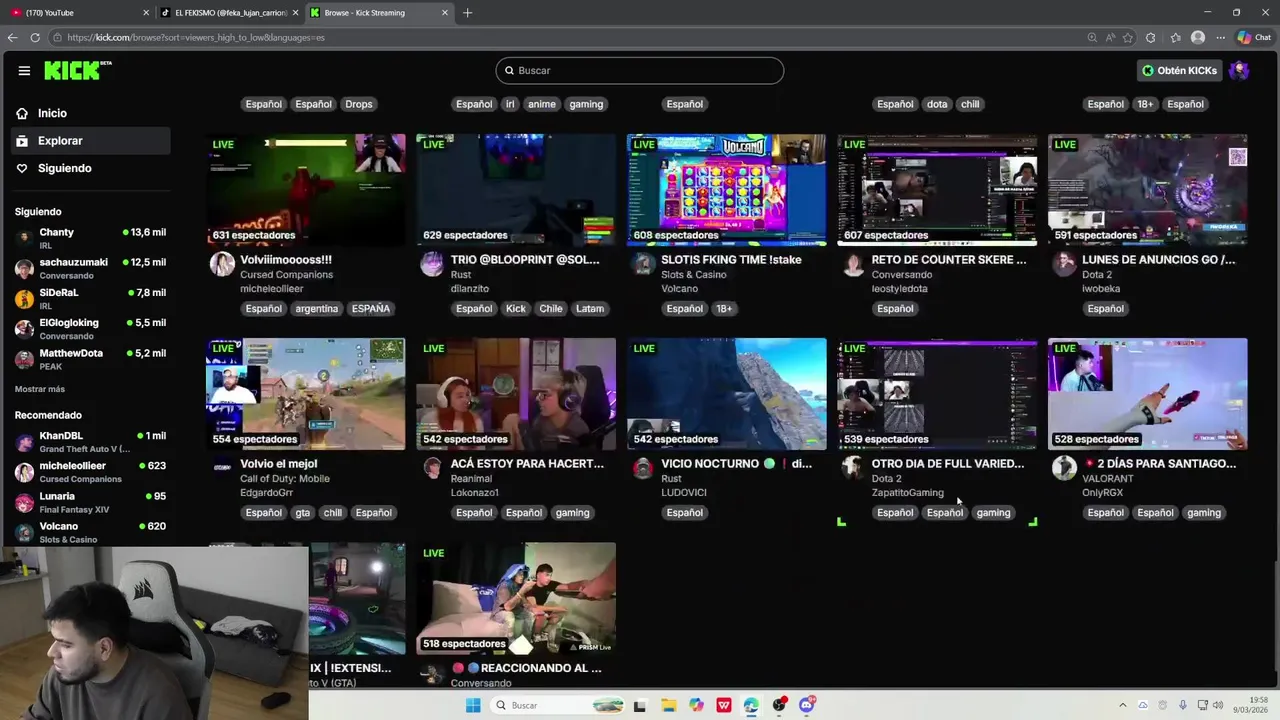Open the Chanty channel in the Siguiendo list
The height and width of the screenshot is (720, 1280).
tap(90, 238)
